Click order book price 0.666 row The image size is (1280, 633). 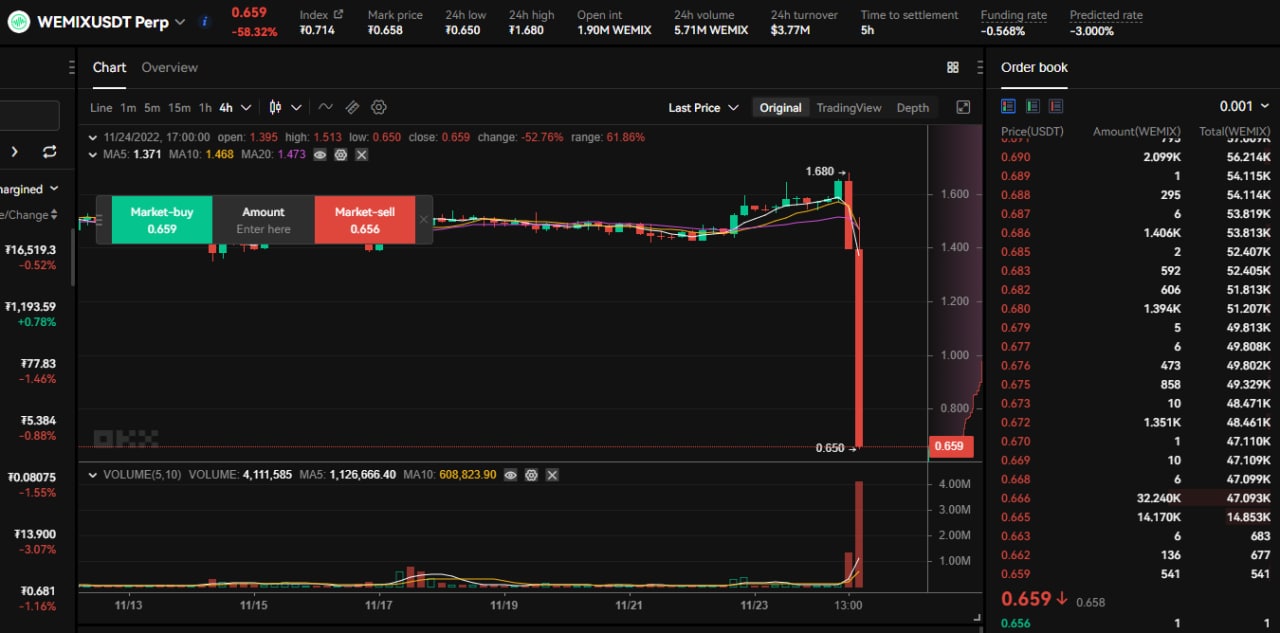coord(1135,498)
